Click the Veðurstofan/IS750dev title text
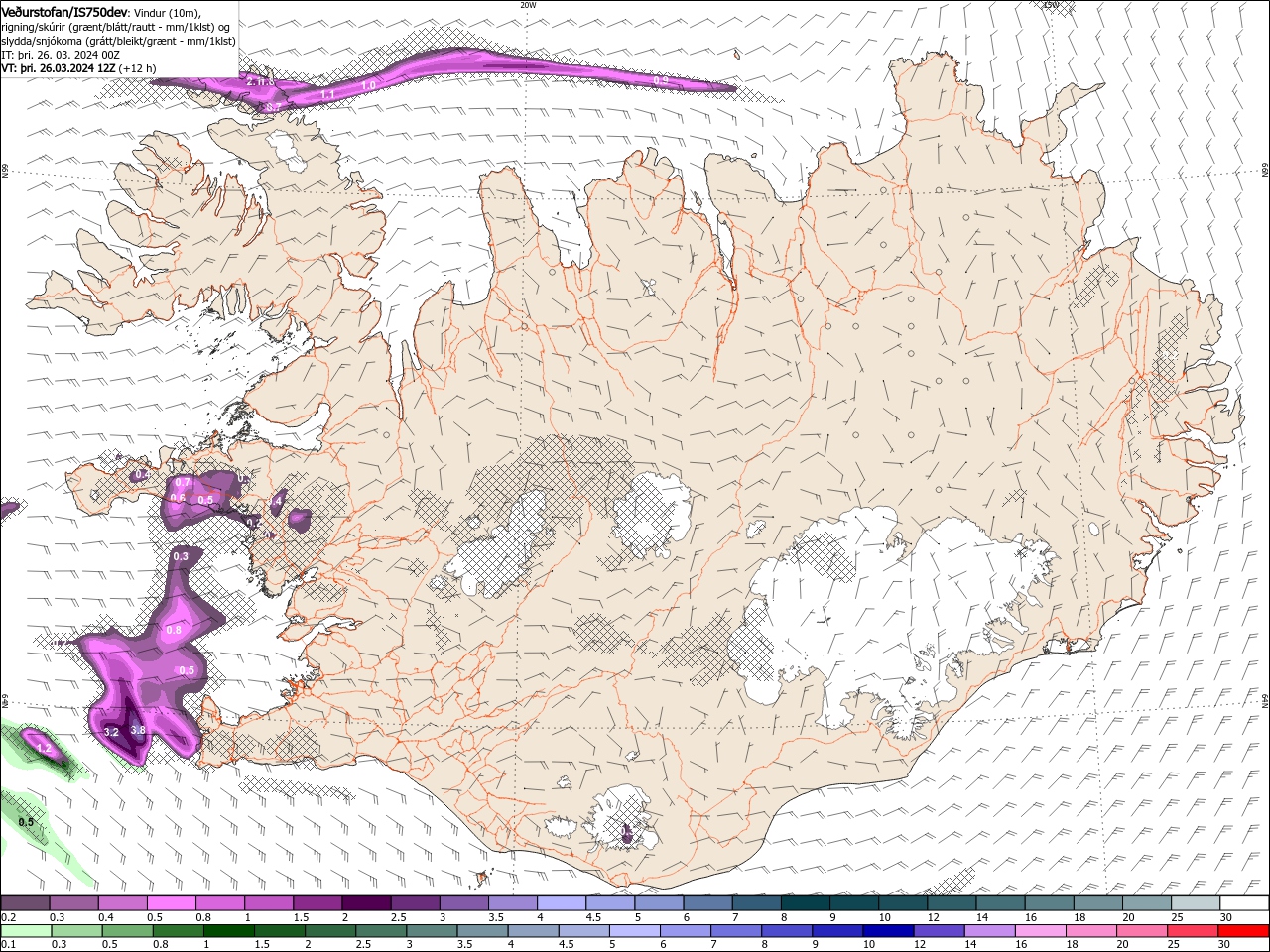 (x=64, y=12)
